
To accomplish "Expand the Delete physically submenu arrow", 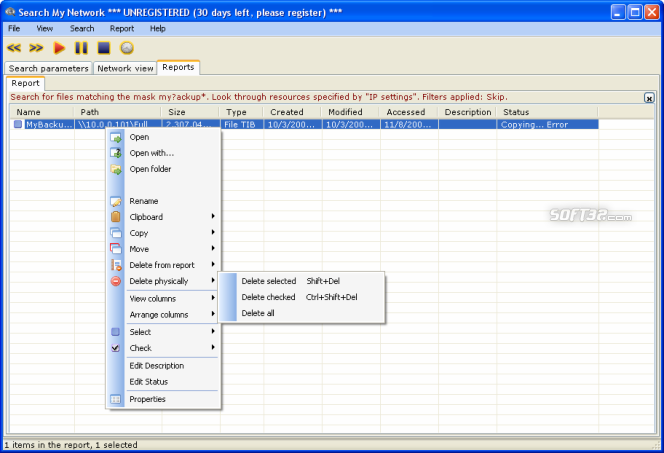I will 213,280.
